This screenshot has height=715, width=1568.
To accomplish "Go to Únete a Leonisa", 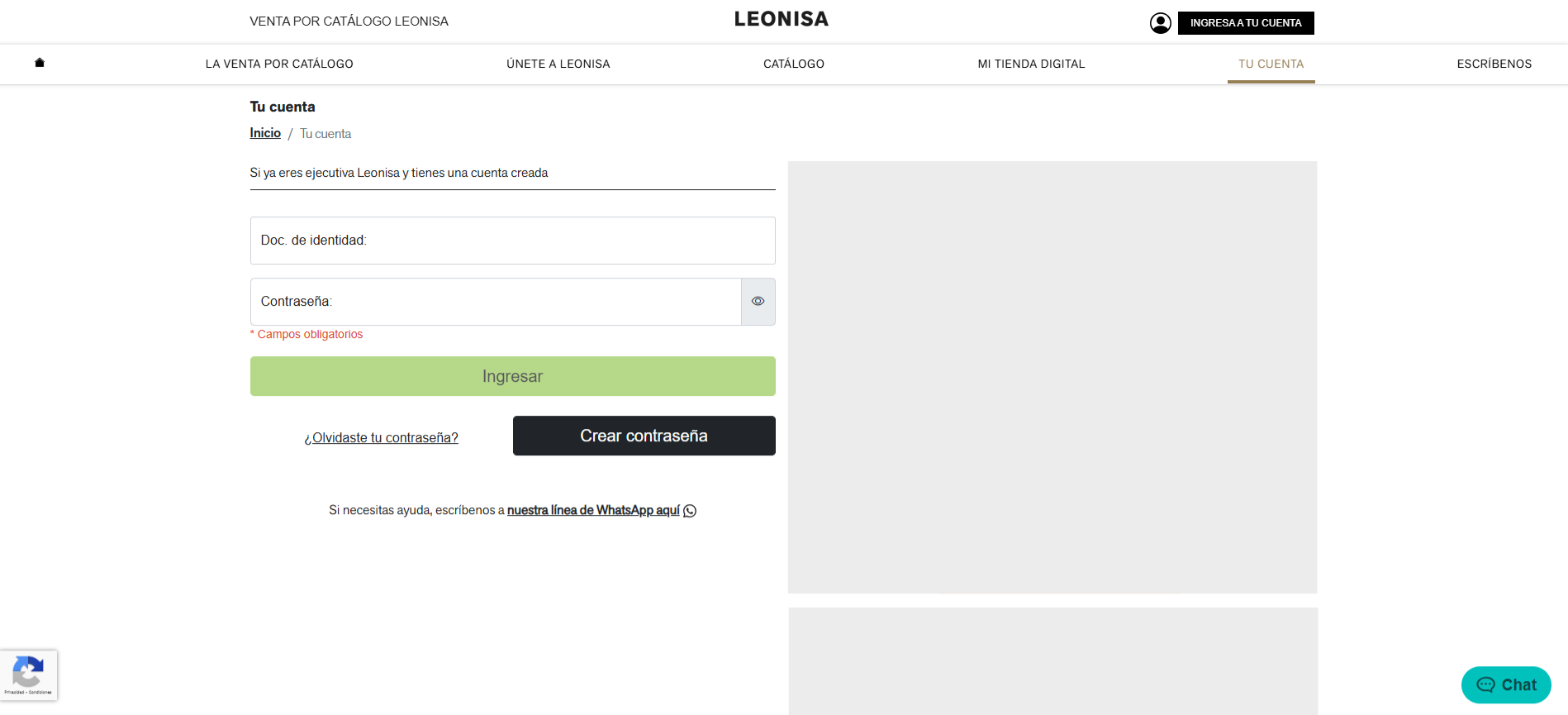I will coord(558,64).
